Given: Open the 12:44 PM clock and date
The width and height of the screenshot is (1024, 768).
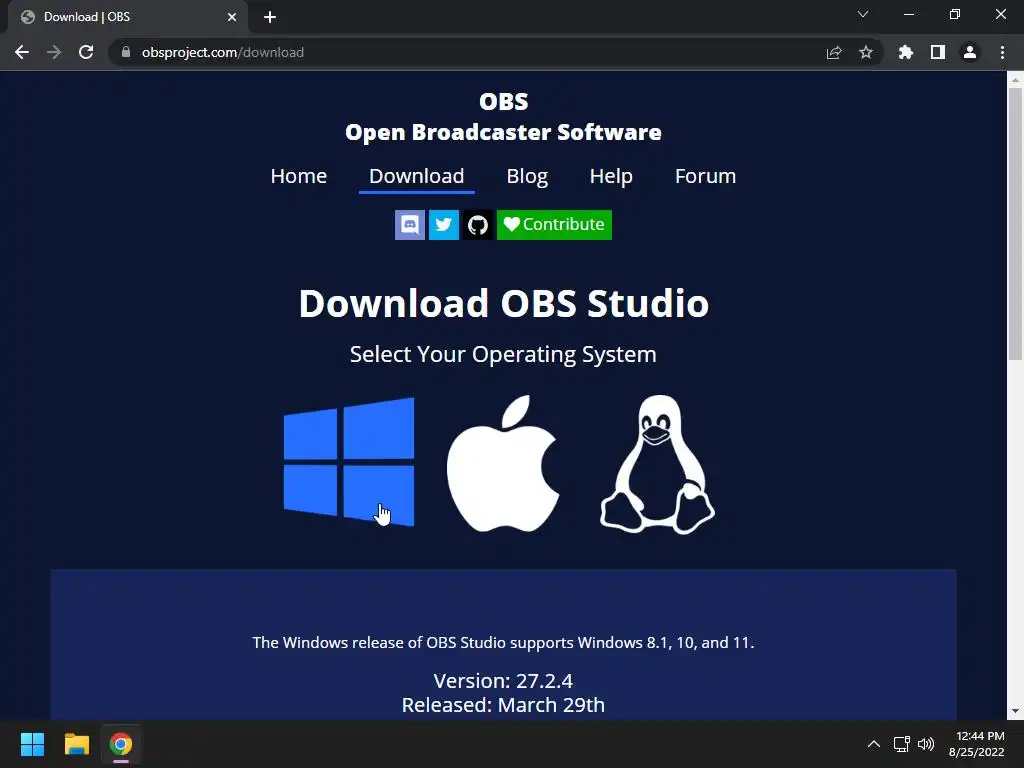Looking at the screenshot, I should pyautogui.click(x=976, y=744).
